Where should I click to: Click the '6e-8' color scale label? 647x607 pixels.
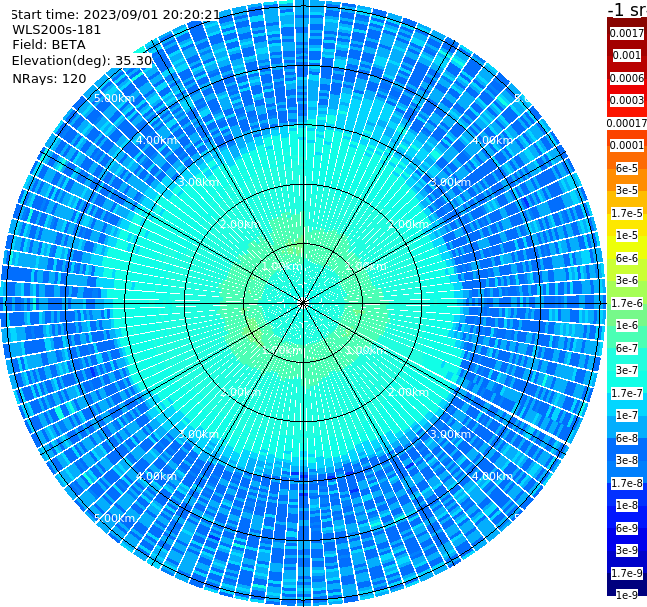(x=627, y=438)
